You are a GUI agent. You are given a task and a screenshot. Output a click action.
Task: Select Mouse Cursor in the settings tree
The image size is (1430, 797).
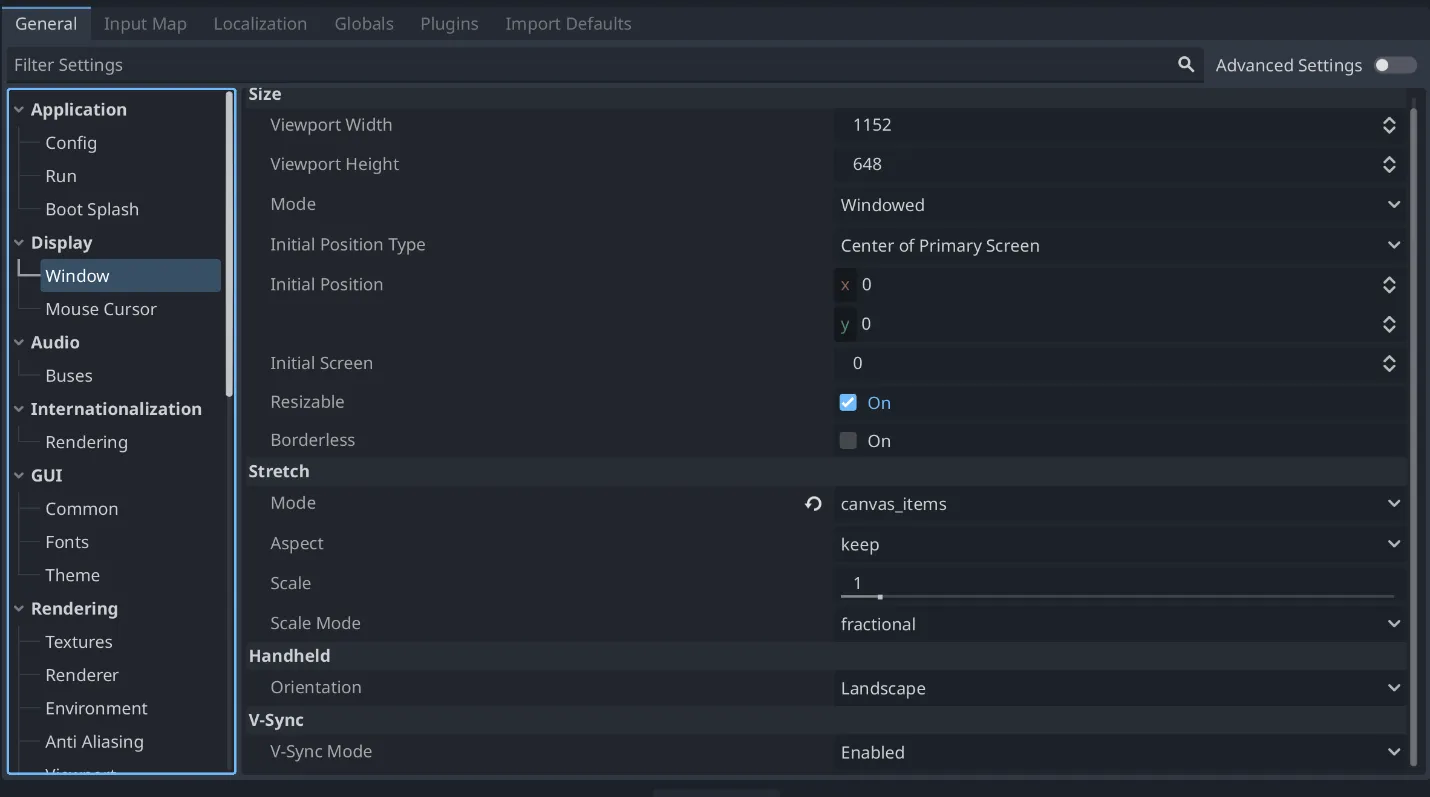coord(101,309)
